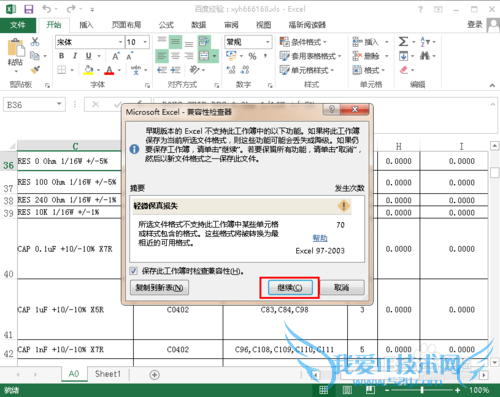This screenshot has height=397, width=500.
Task: Click the 登录 sign-in link
Action: click(475, 24)
